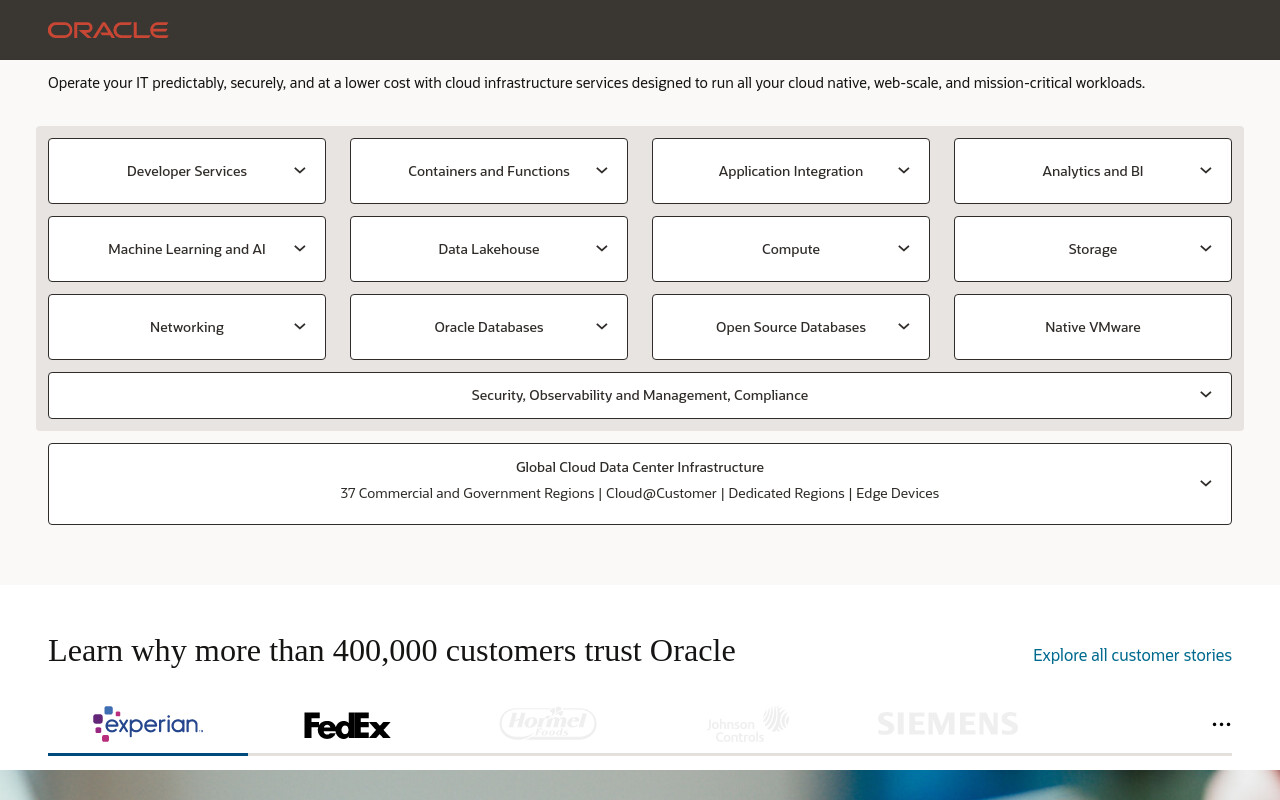
Task: Show more customers with ellipsis icon
Action: click(1221, 724)
